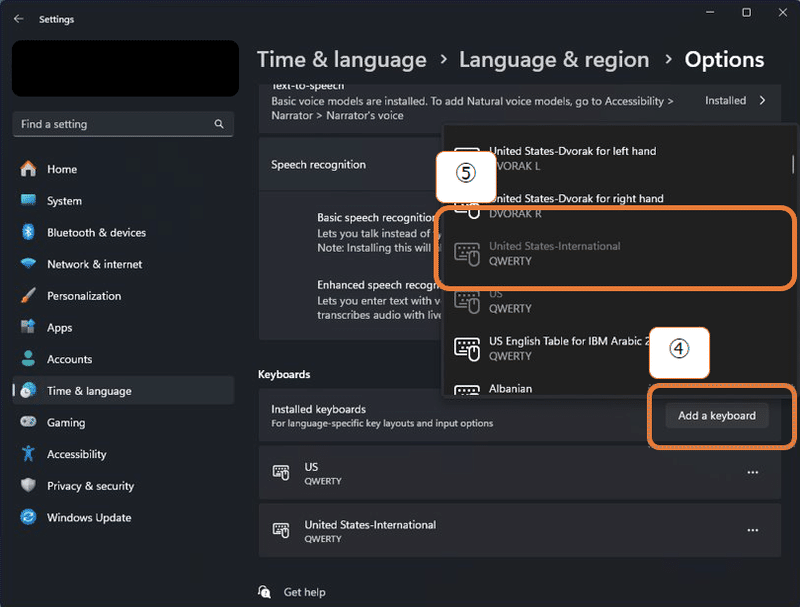
Task: Select Personalization in the sidebar
Action: click(123, 295)
